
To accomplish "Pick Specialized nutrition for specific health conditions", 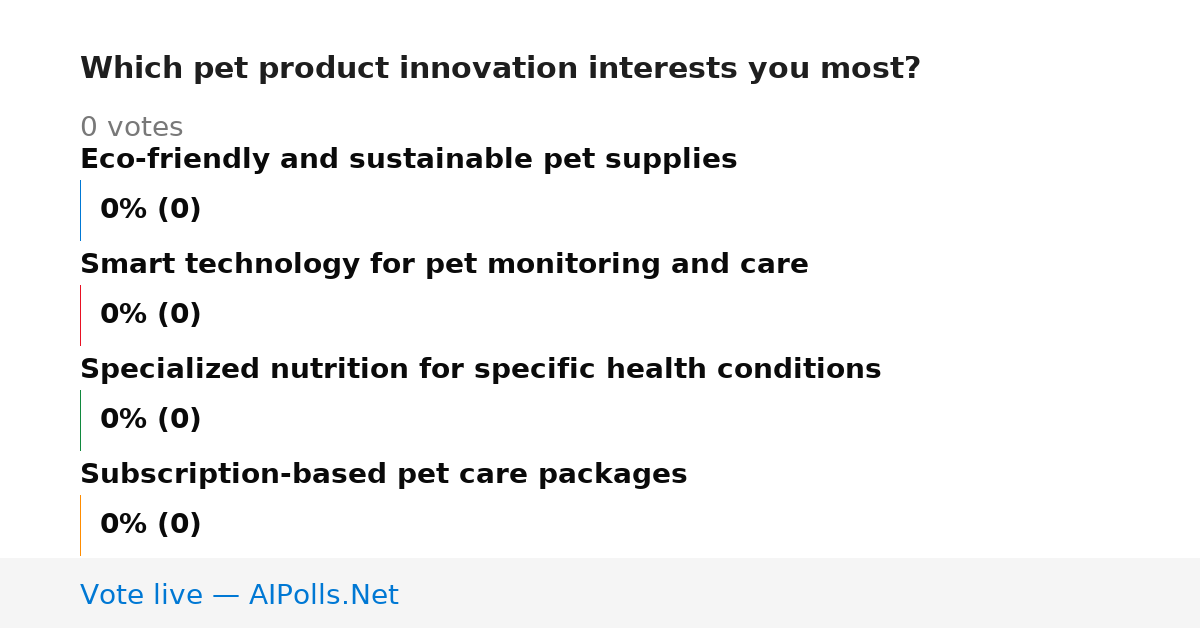I will tap(480, 370).
